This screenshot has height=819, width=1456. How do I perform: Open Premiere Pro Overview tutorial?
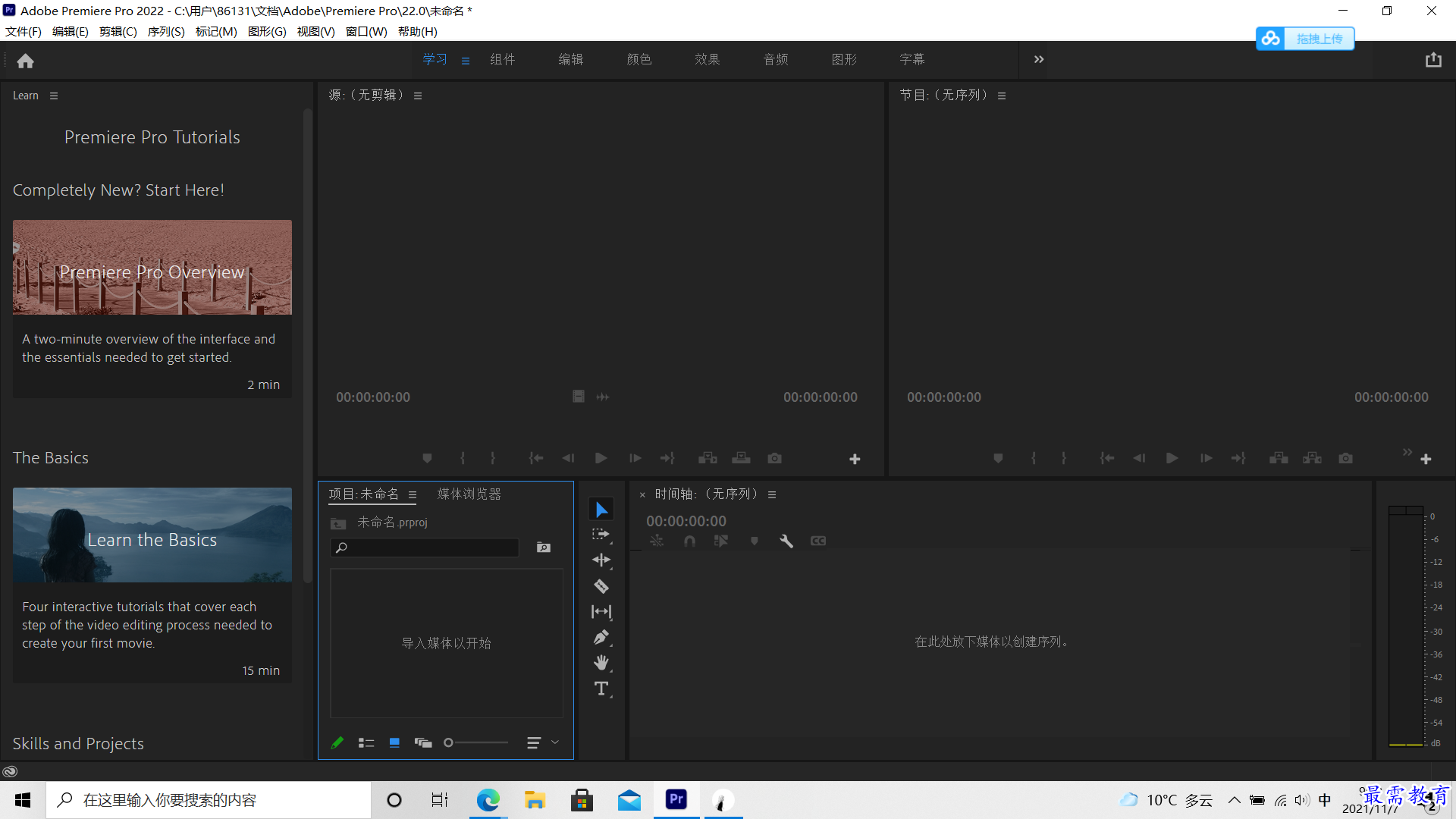(x=152, y=309)
